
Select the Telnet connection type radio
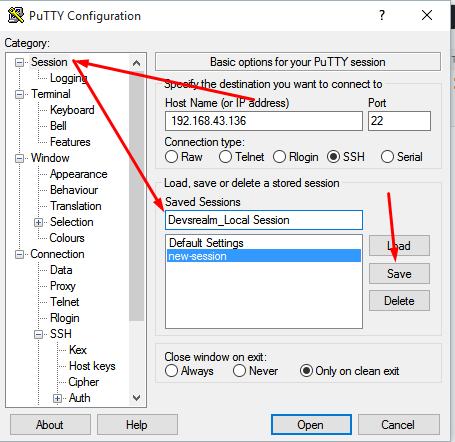225,157
